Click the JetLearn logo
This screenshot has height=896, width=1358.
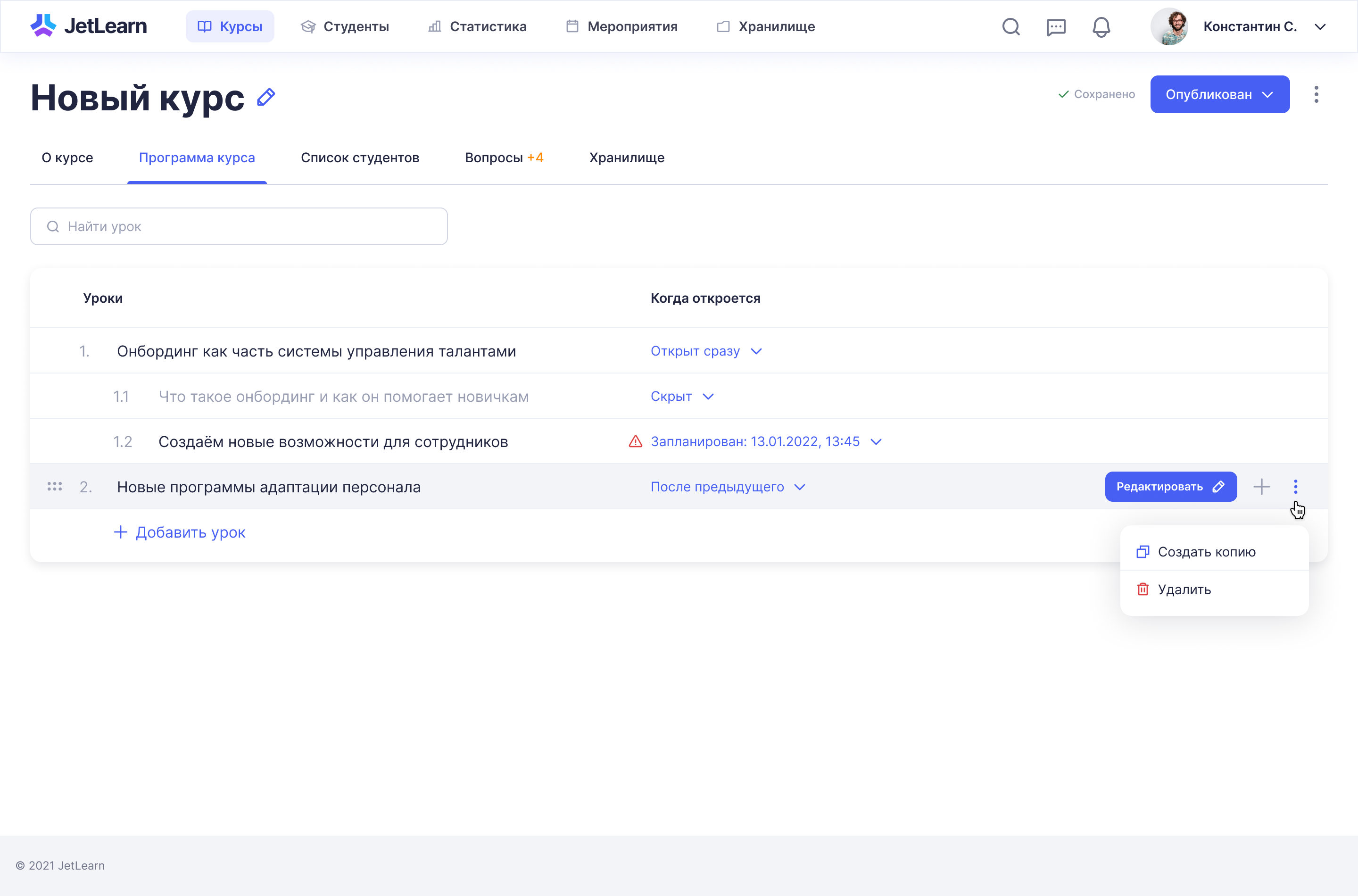(89, 26)
